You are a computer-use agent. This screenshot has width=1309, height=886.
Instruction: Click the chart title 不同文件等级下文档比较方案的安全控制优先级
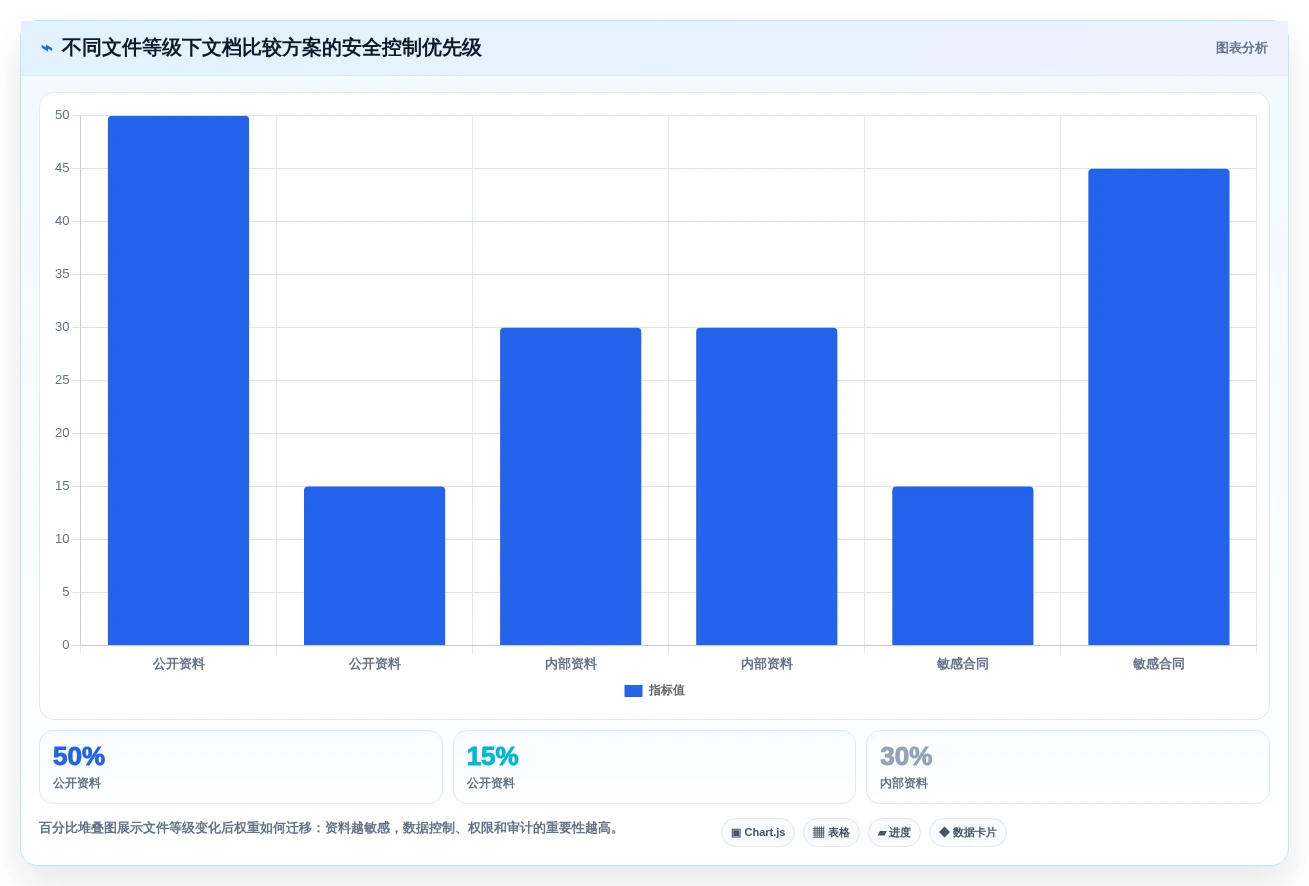tap(271, 48)
